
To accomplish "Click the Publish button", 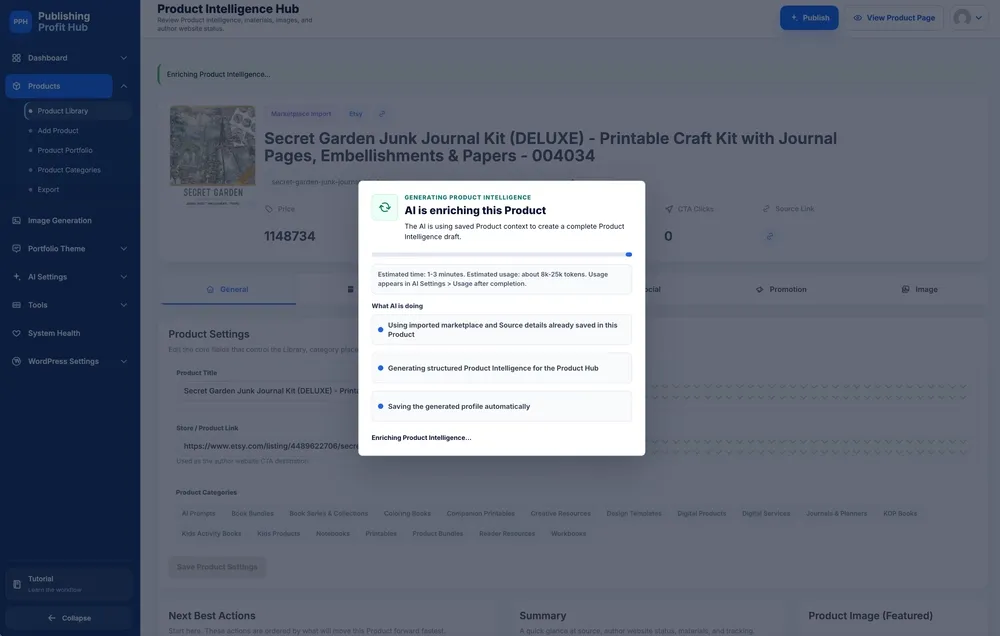I will [x=809, y=18].
